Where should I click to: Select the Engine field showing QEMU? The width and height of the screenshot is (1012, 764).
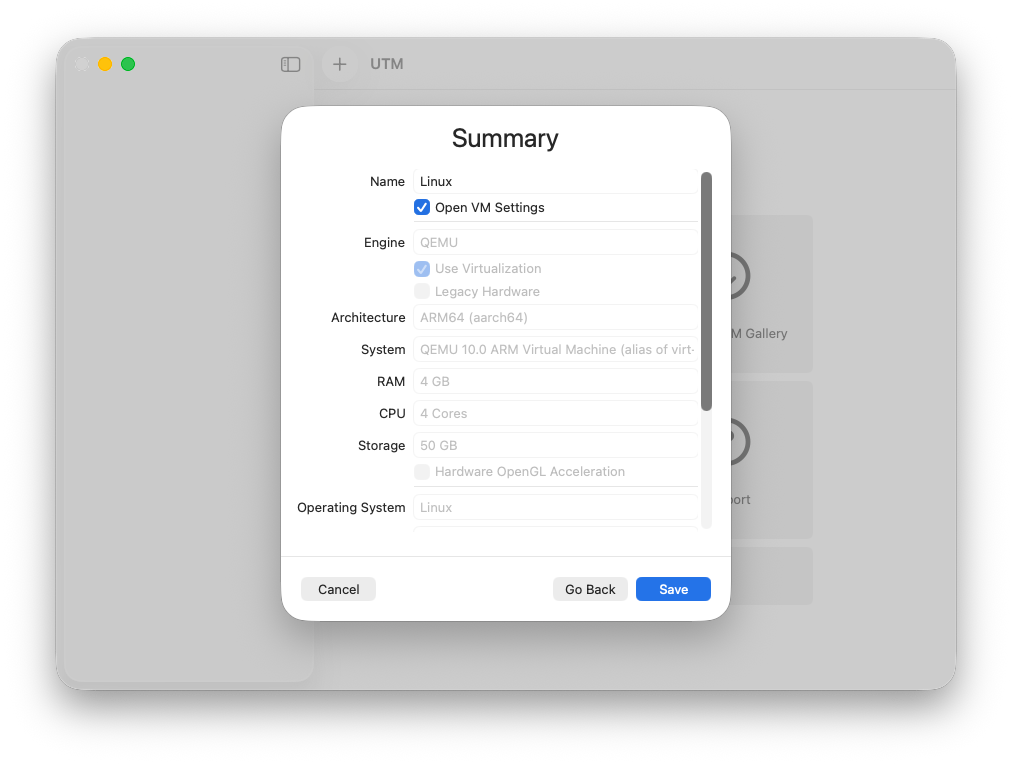(555, 242)
